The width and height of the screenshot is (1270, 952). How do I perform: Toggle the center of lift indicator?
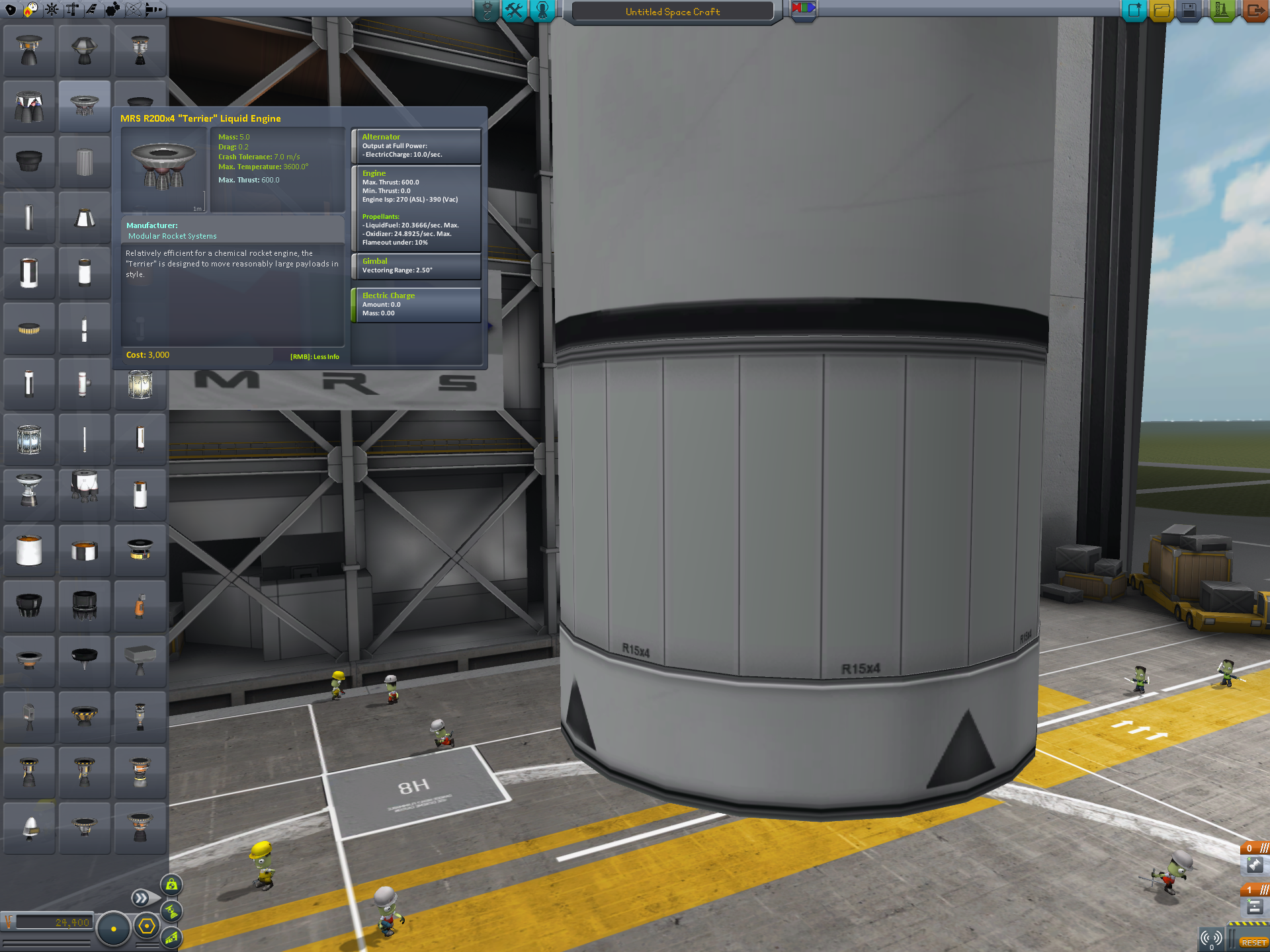coord(172,937)
